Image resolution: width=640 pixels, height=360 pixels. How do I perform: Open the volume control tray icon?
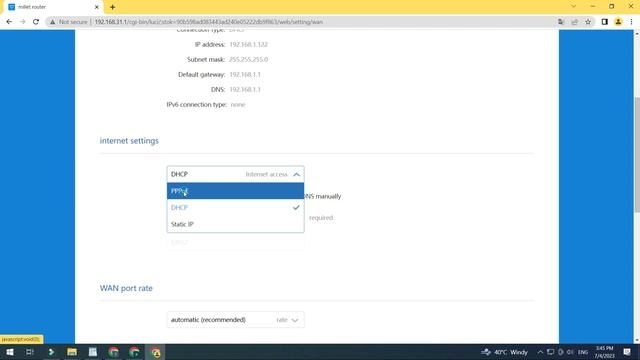[x=570, y=352]
